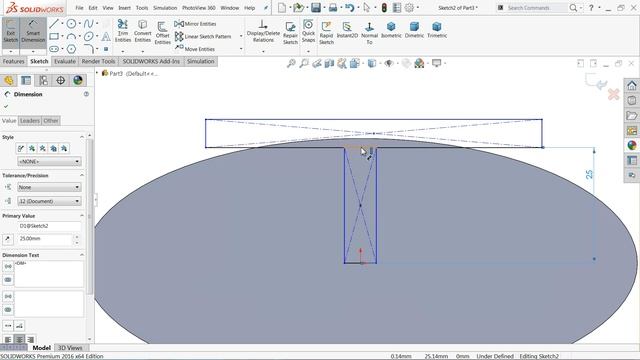640x360 pixels.
Task: Select the Corner Rectangle tool
Action: 54,37
